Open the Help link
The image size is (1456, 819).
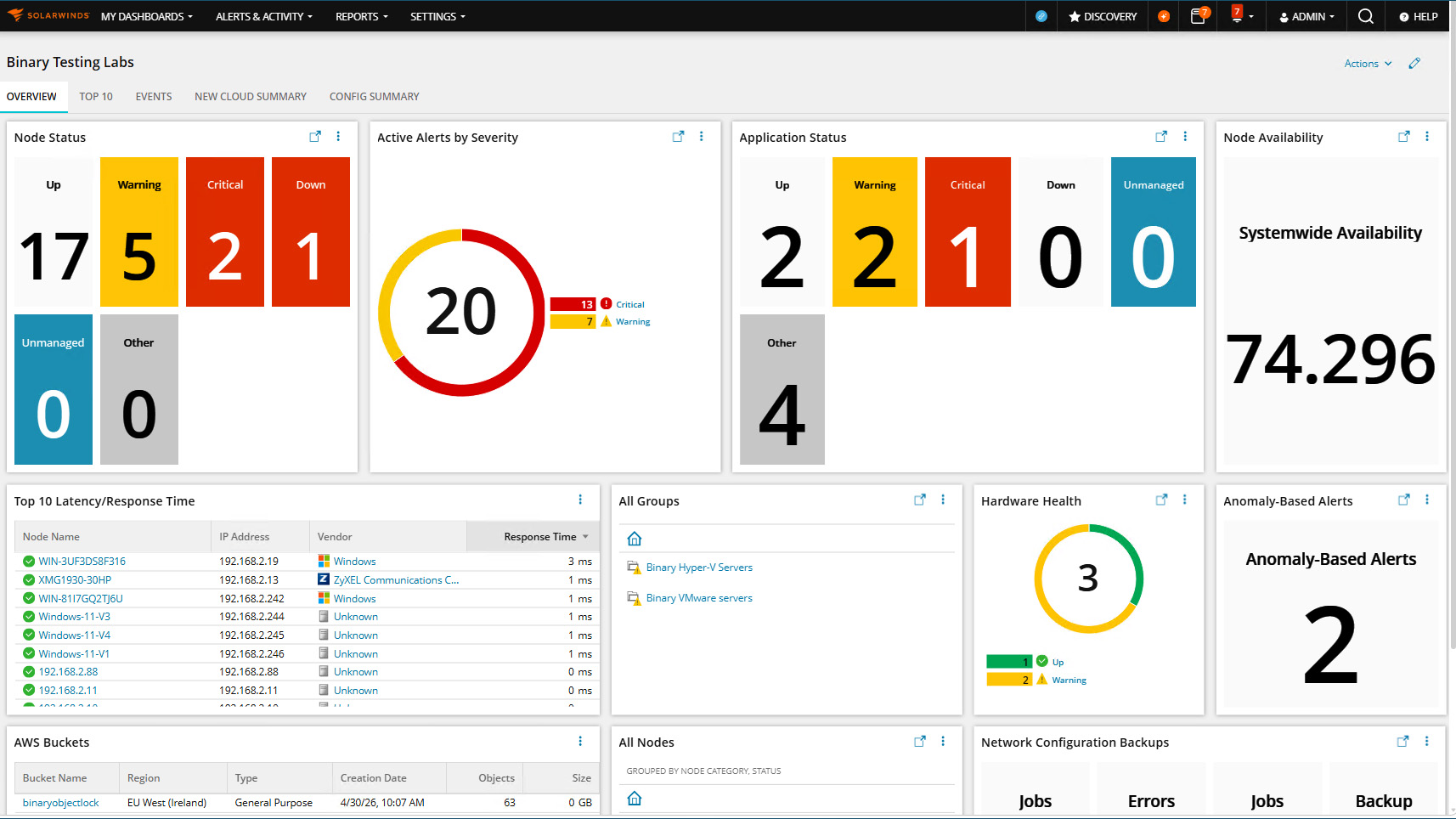point(1418,16)
